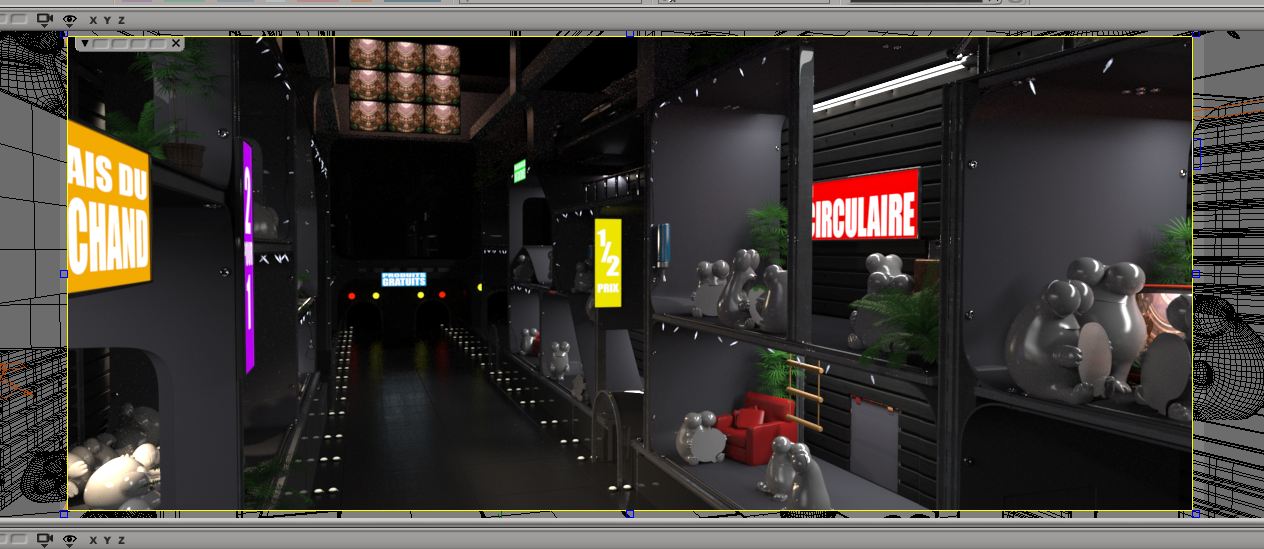Select Y axis view in lower viewport
Screen dimensions: 1264x549
(107, 540)
